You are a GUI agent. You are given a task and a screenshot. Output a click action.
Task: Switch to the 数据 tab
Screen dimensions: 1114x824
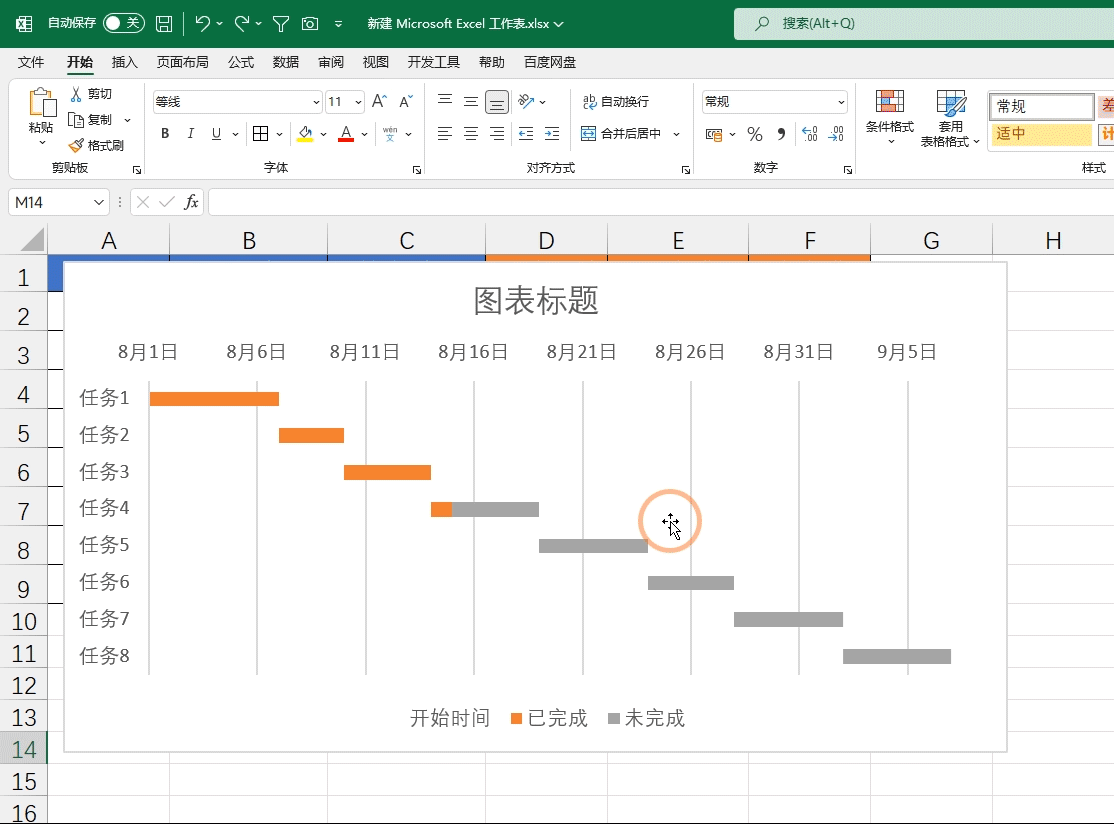286,63
